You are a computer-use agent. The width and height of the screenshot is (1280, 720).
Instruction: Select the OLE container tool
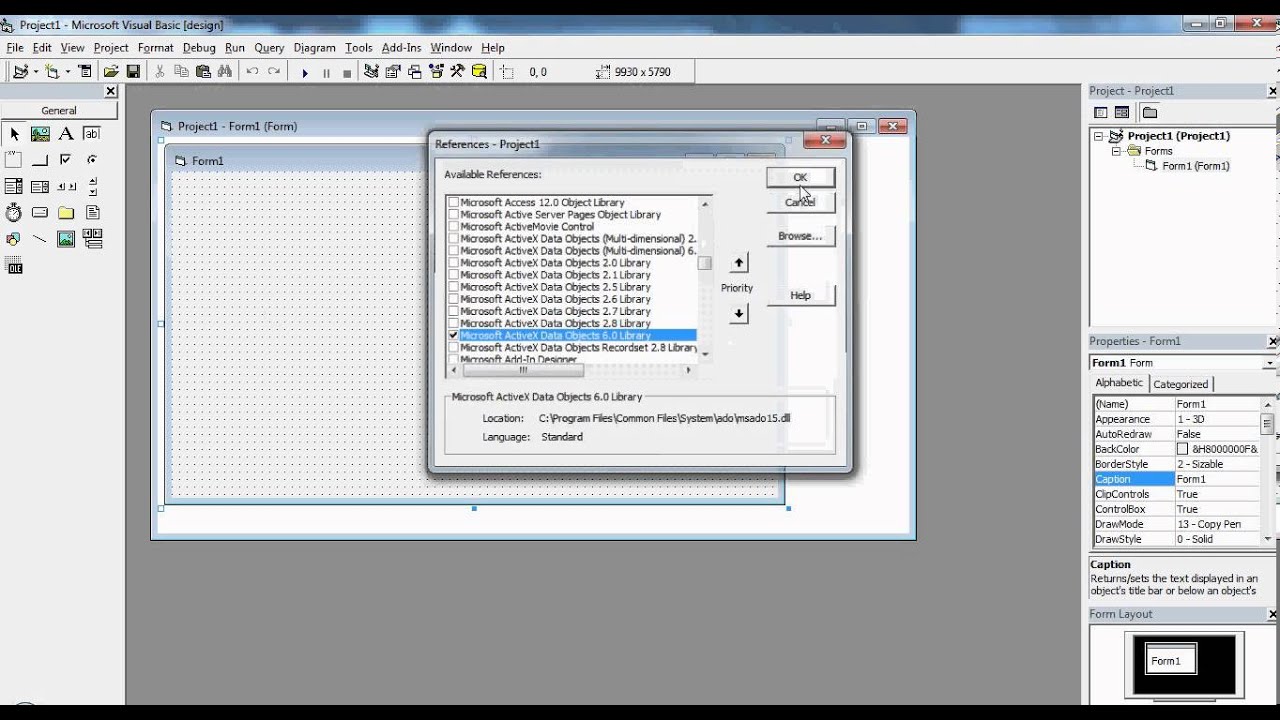point(14,266)
